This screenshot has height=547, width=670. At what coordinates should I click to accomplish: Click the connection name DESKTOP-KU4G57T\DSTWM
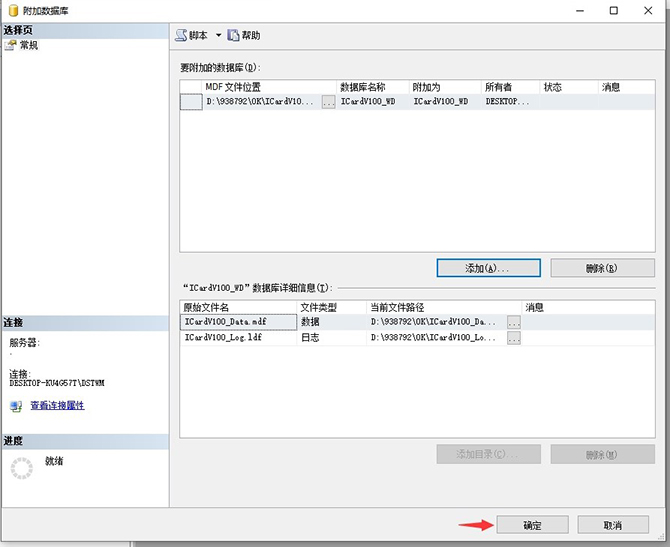pos(57,383)
